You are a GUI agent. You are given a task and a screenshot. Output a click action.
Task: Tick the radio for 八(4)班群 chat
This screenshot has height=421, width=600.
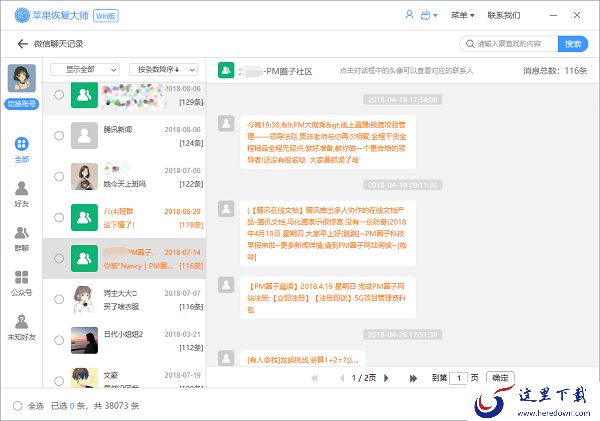click(x=59, y=217)
